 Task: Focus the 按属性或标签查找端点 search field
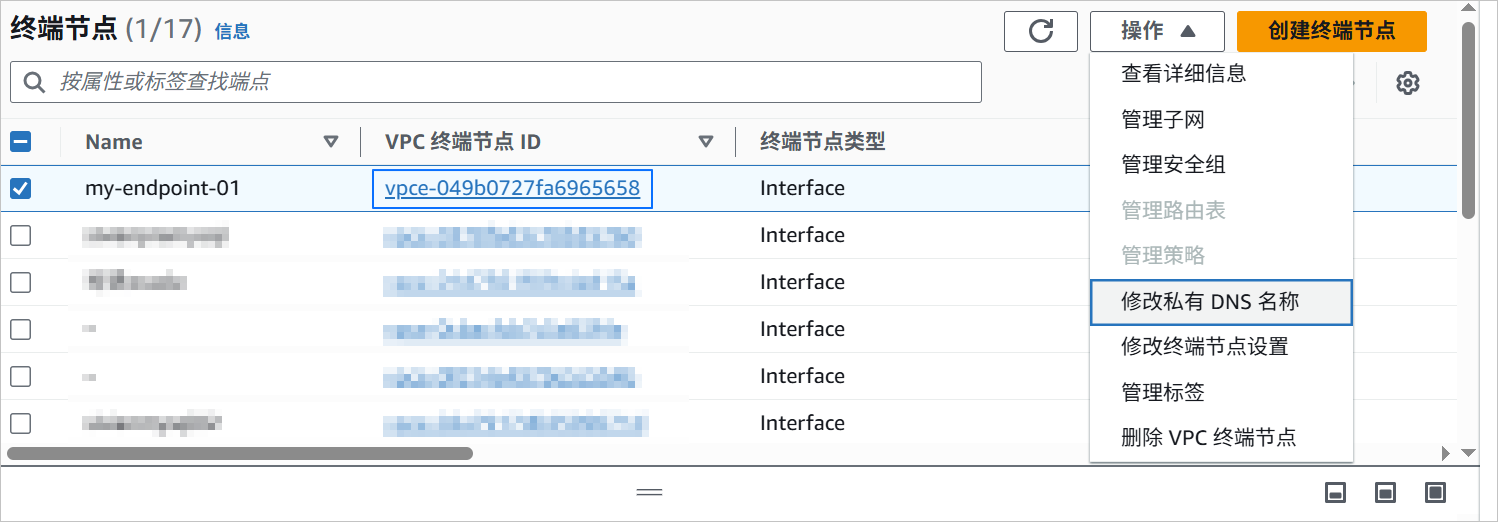496,82
